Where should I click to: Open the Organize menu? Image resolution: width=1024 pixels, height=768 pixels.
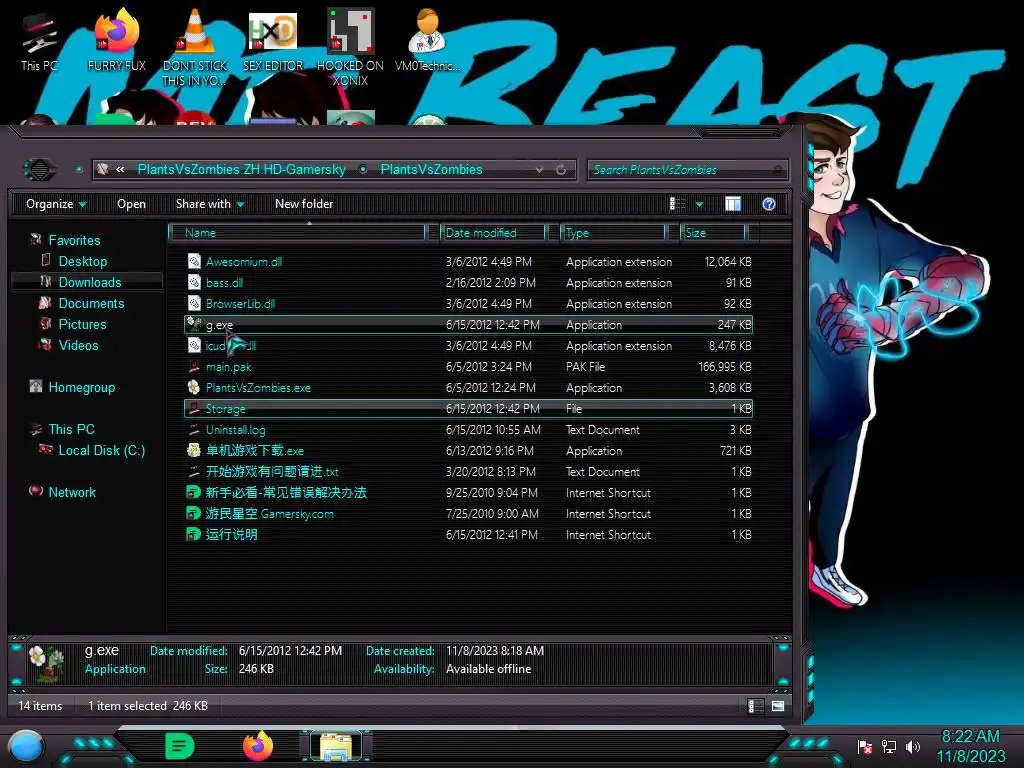tap(56, 204)
